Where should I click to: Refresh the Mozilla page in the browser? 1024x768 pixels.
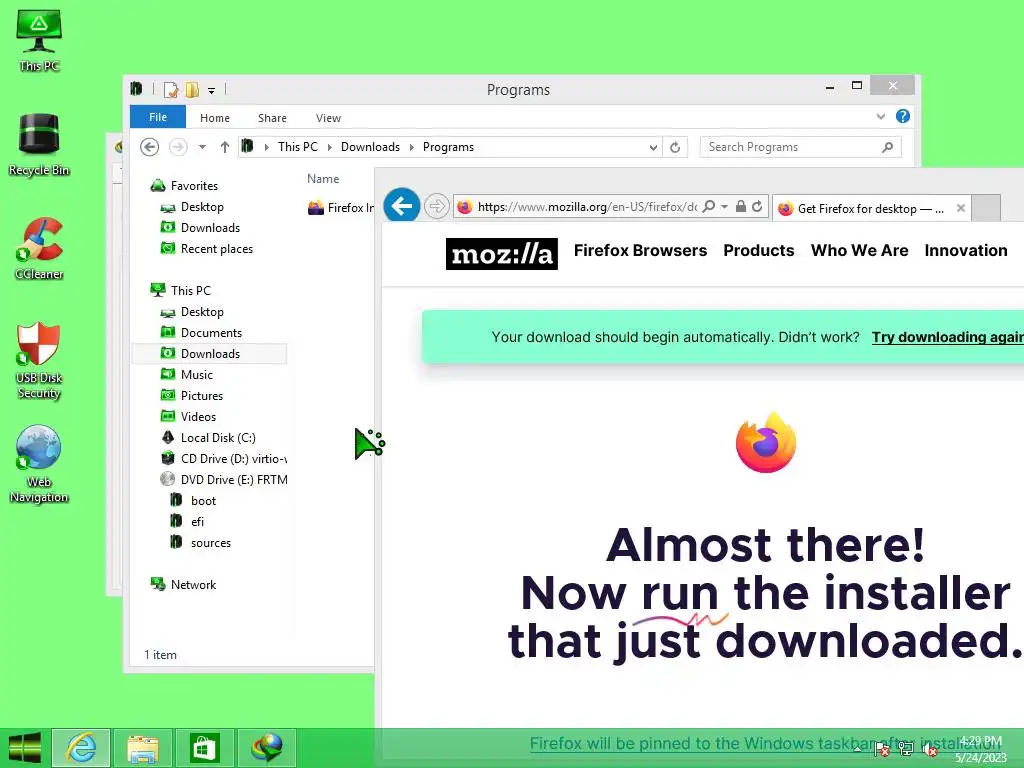pos(757,206)
